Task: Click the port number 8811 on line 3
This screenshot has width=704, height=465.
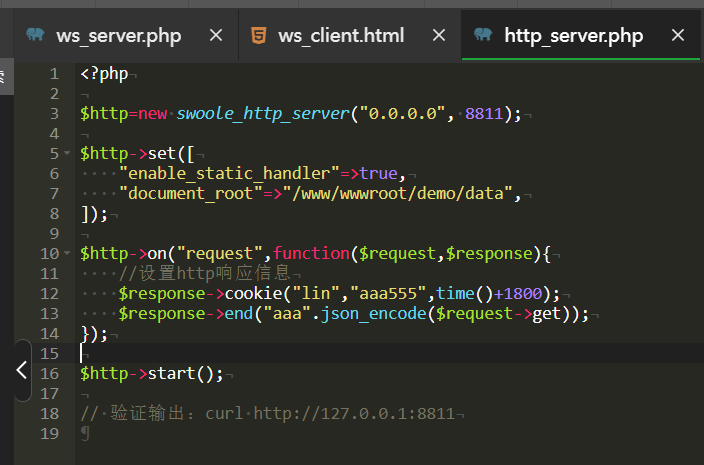Action: [484, 114]
